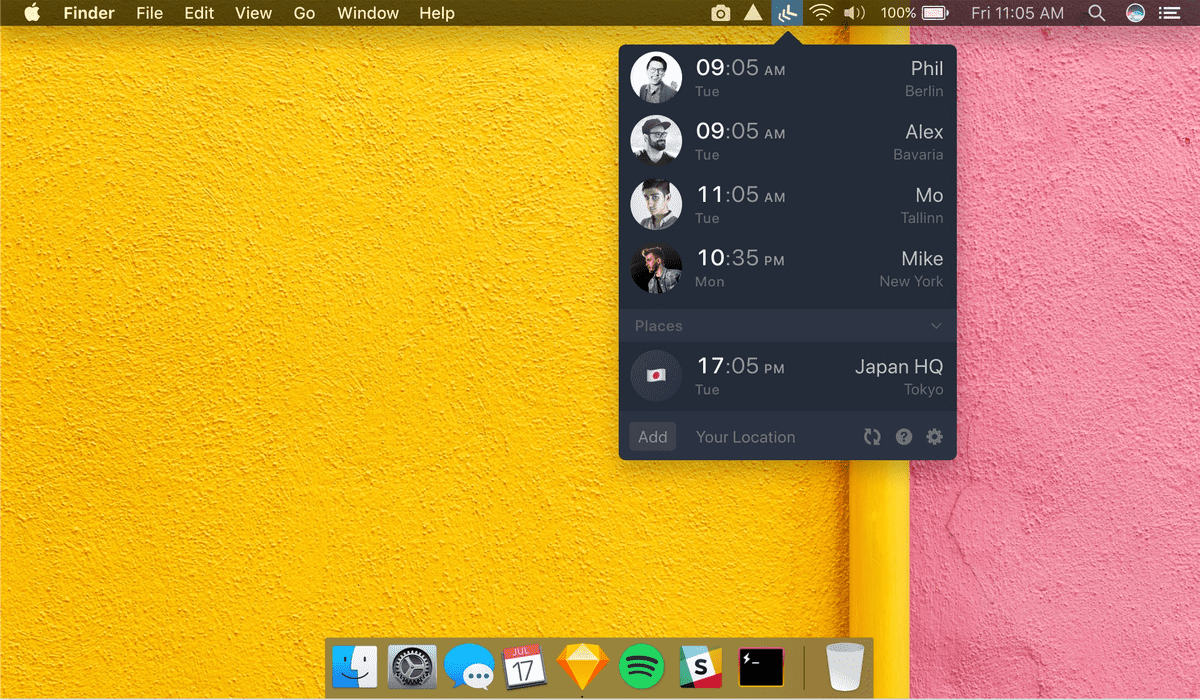Open the Apple menu
The image size is (1200, 700).
click(x=32, y=13)
